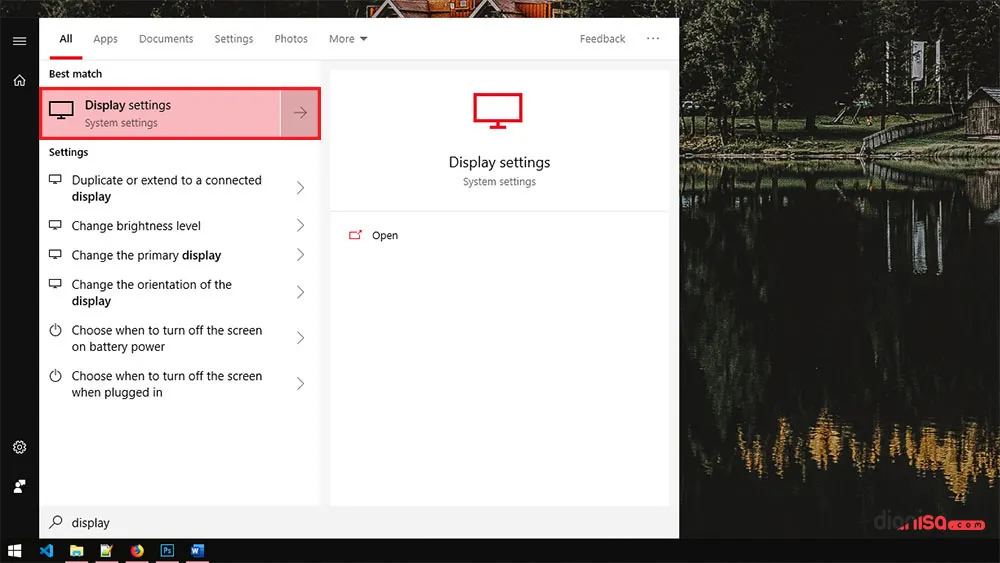Expand the turn off screen when plugged in chevron
Image resolution: width=1000 pixels, height=563 pixels.
coord(300,383)
